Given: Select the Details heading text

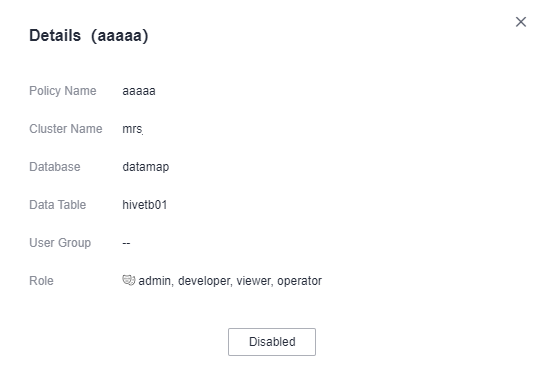Looking at the screenshot, I should [x=55, y=35].
